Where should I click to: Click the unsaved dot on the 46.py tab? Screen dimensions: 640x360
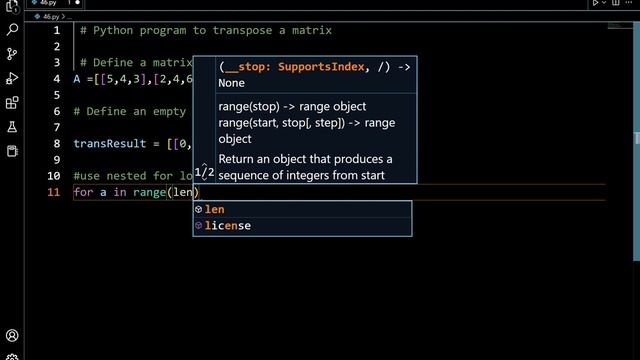[x=77, y=3]
